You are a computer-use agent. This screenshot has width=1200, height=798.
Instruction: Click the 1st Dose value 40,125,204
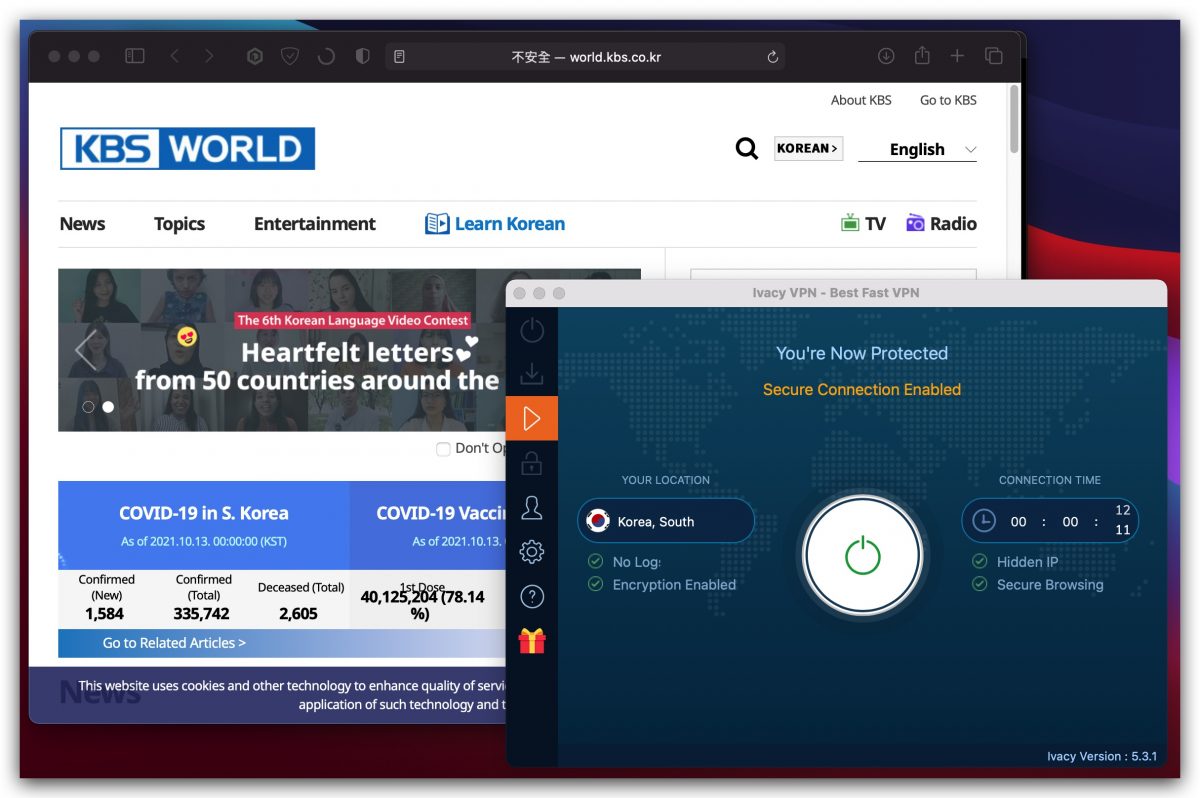point(421,605)
